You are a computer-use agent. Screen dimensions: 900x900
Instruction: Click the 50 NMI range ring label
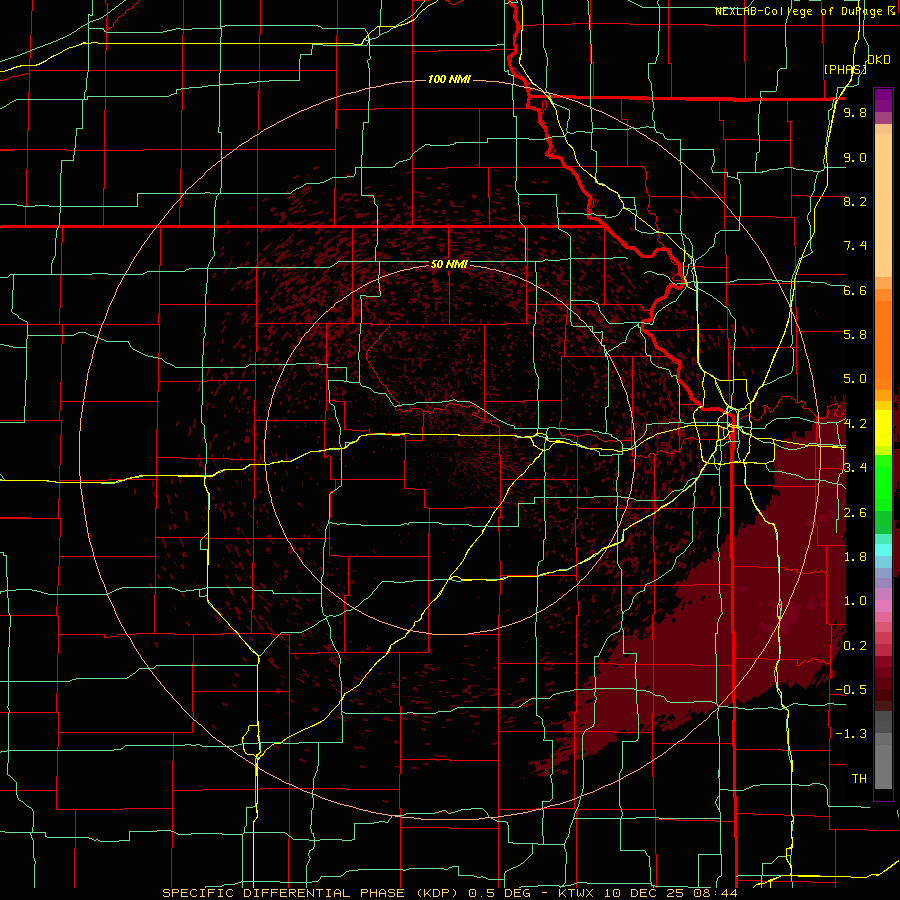click(x=449, y=265)
